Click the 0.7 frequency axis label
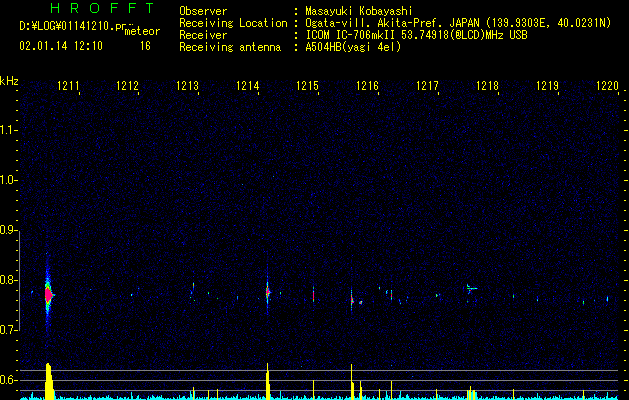This screenshot has width=629, height=400. 9,330
